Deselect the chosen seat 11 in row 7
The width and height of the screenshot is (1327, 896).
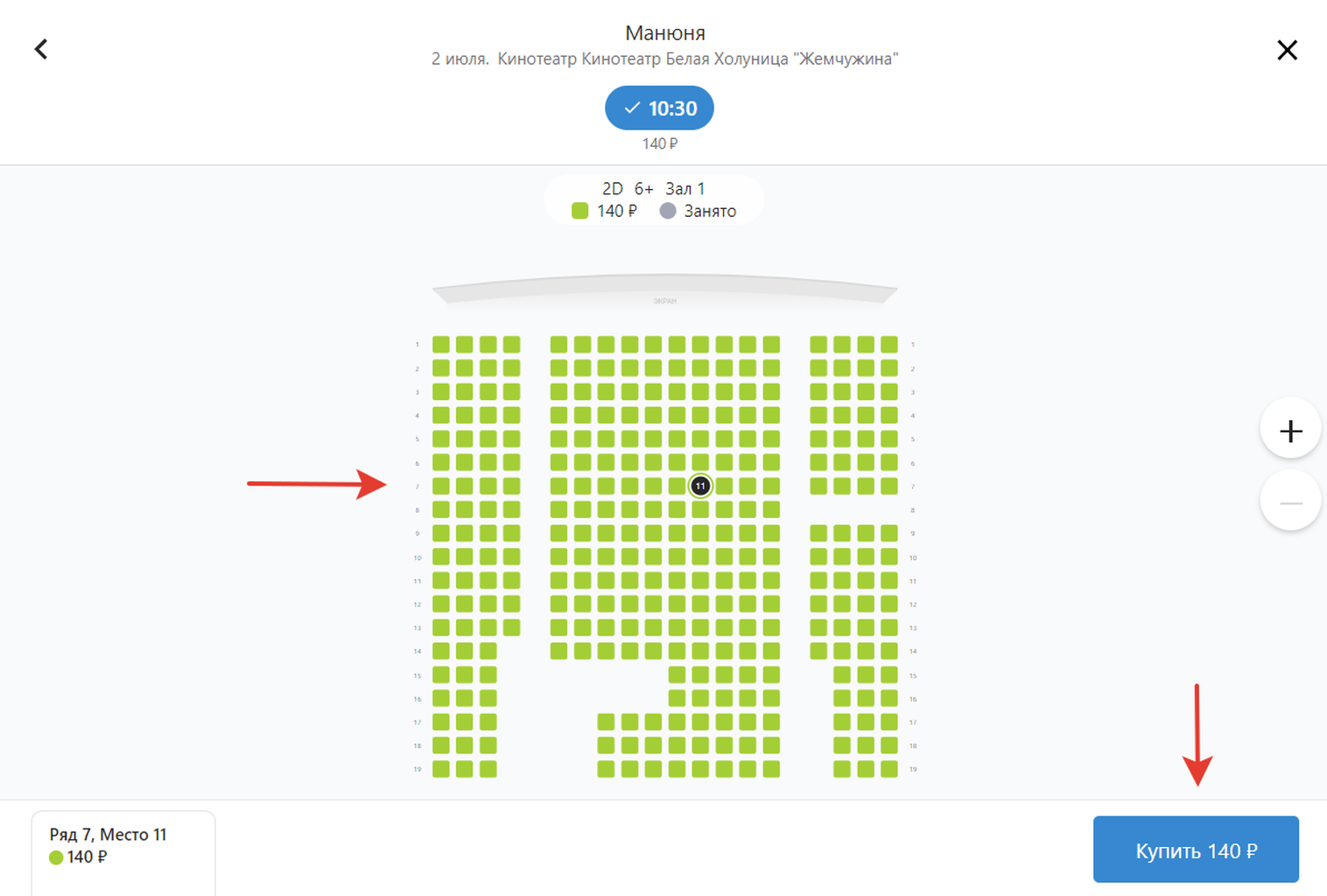click(x=700, y=486)
